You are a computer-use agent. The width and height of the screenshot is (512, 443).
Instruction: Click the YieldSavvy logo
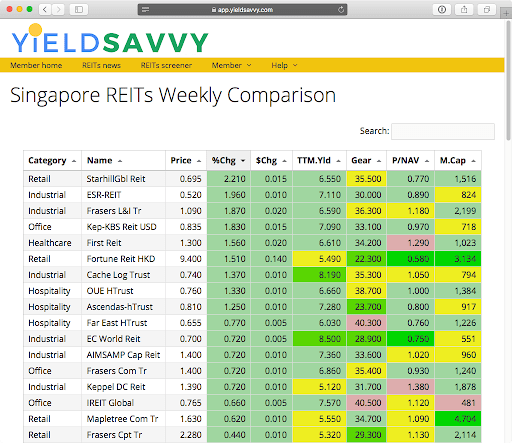coord(110,39)
